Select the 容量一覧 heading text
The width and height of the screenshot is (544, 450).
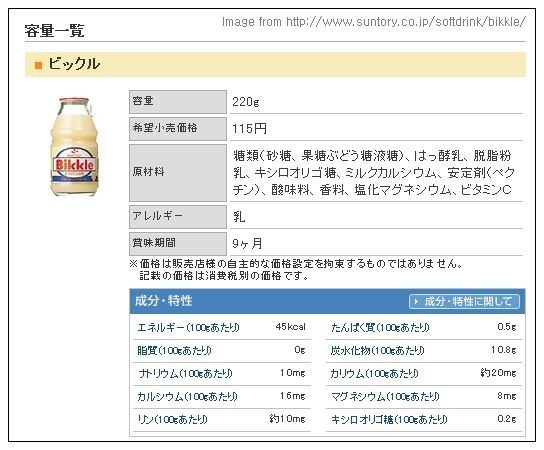coord(54,30)
